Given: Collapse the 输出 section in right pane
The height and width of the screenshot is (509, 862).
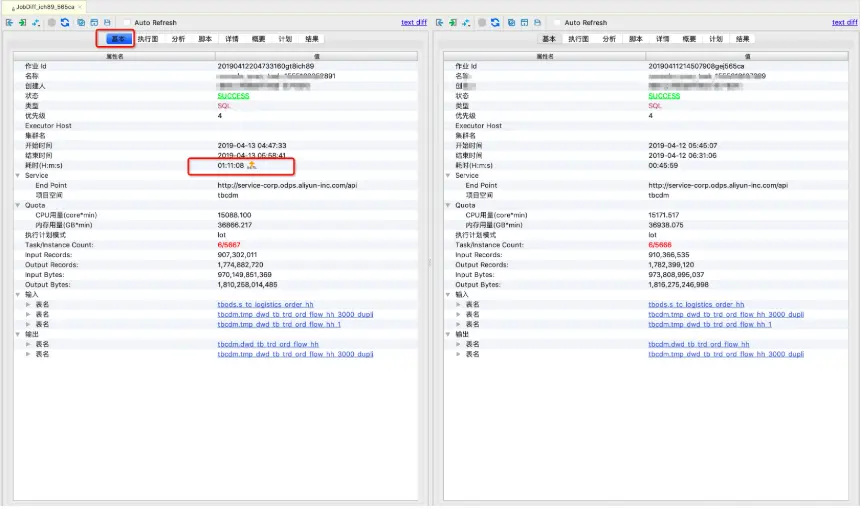Looking at the screenshot, I should click(x=448, y=334).
